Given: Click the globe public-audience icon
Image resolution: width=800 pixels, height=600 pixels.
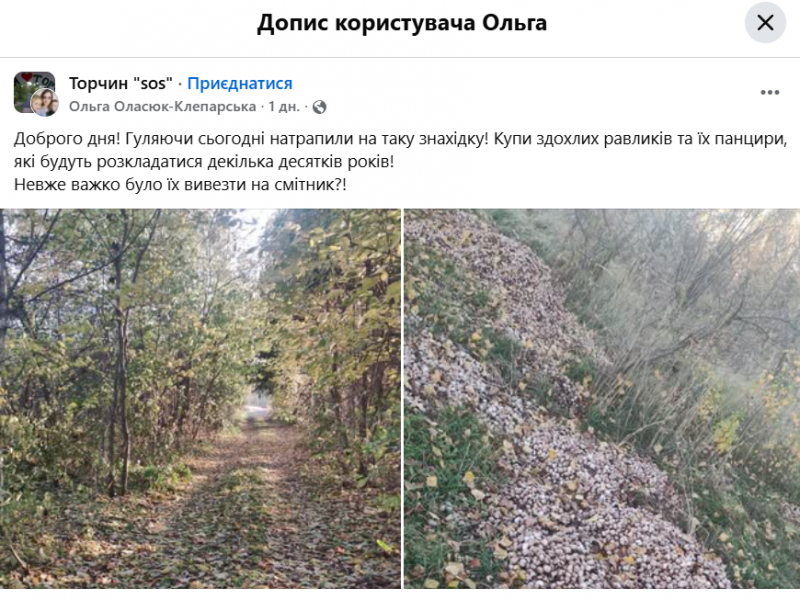Looking at the screenshot, I should (x=320, y=107).
